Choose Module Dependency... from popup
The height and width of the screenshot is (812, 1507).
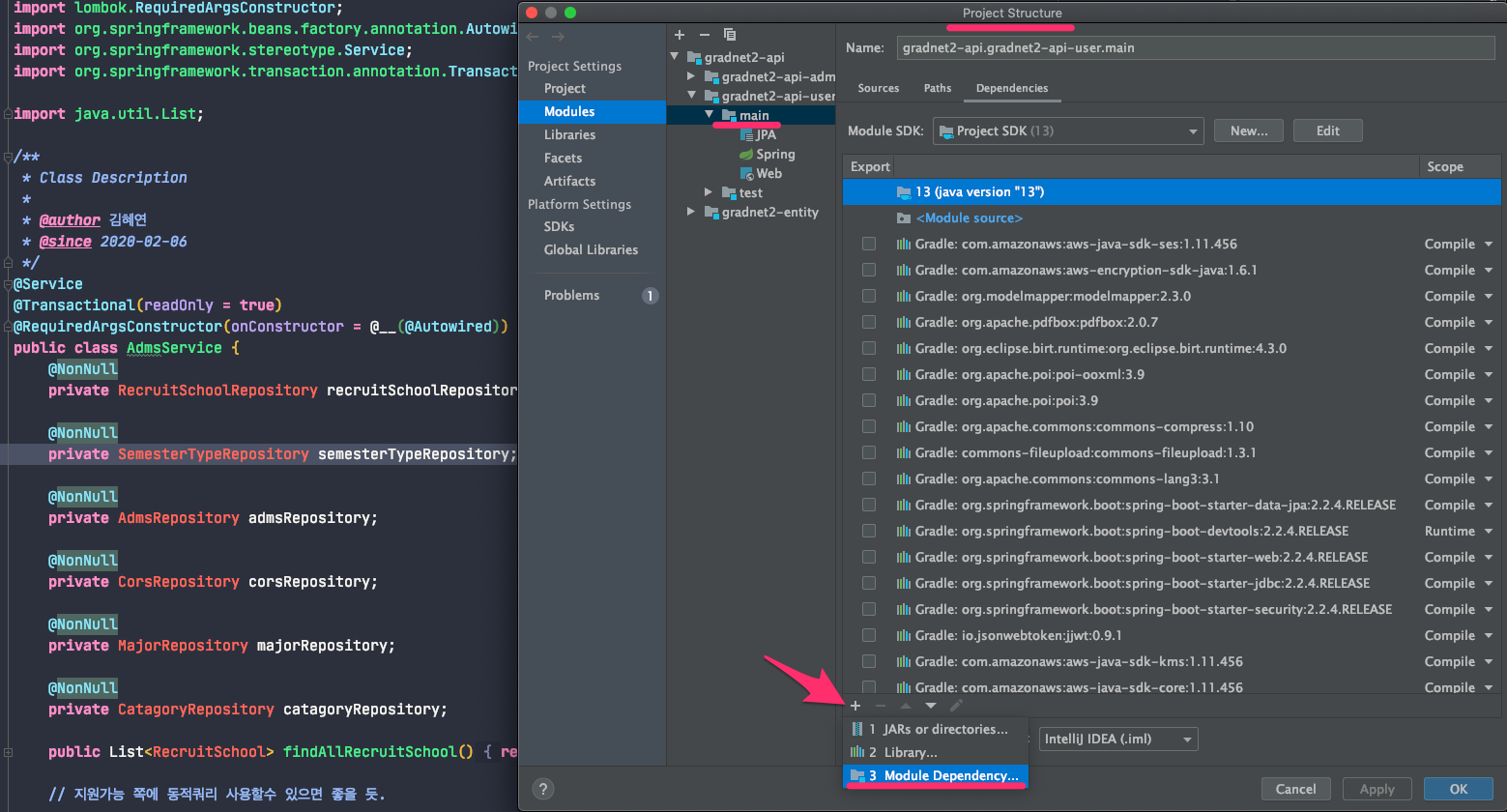[936, 776]
